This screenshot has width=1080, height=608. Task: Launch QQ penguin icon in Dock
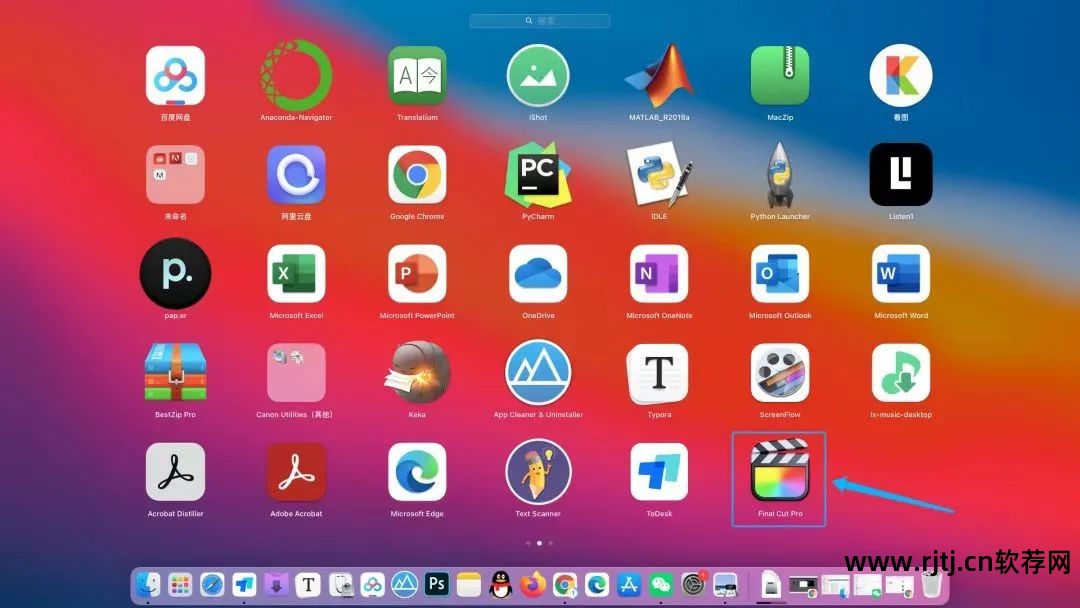point(501,585)
